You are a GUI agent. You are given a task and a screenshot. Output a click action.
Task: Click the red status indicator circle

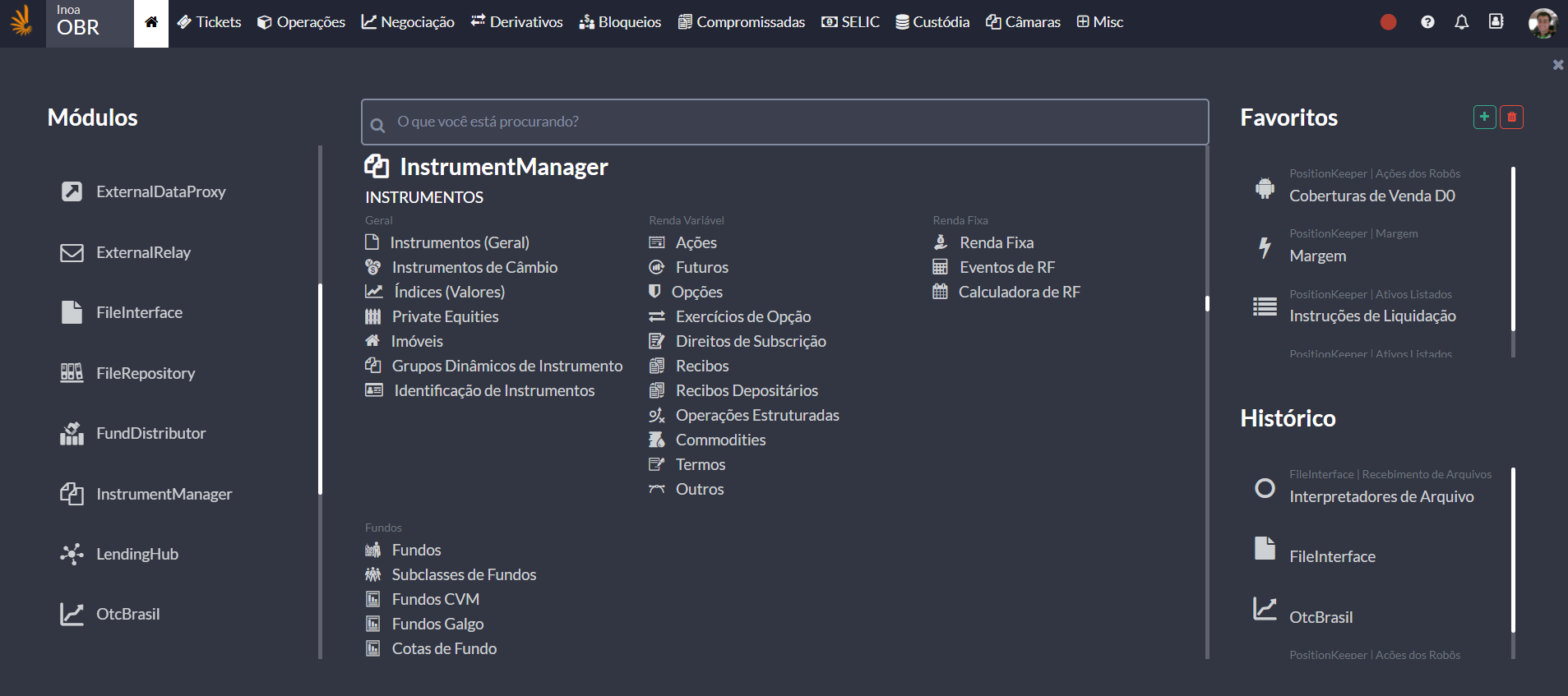1388,22
